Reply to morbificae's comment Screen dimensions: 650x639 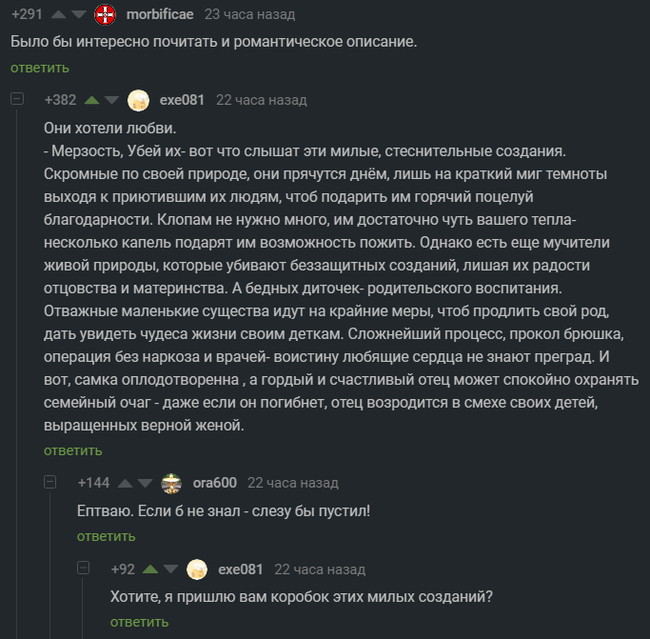coord(40,68)
